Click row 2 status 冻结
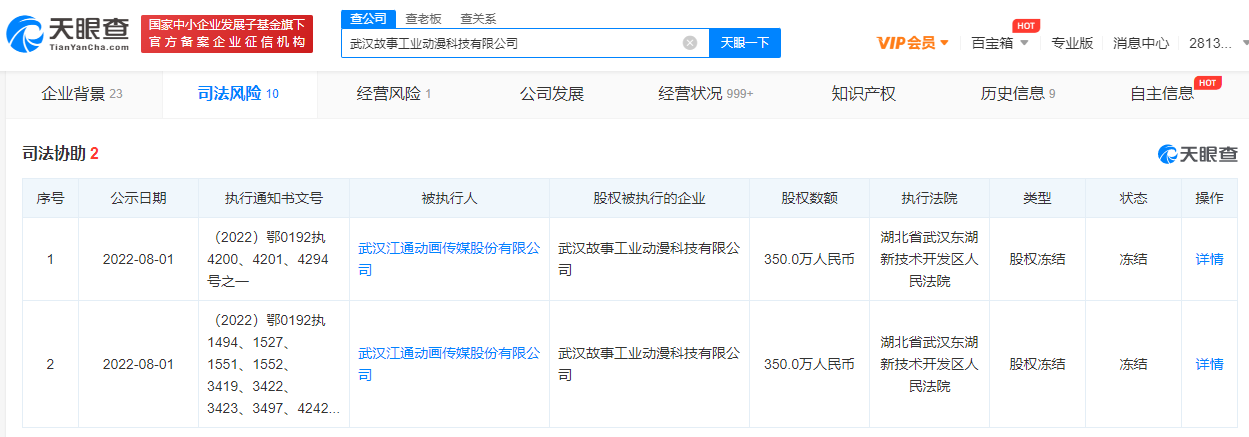Screen dimensions: 1249x437 coord(1133,364)
